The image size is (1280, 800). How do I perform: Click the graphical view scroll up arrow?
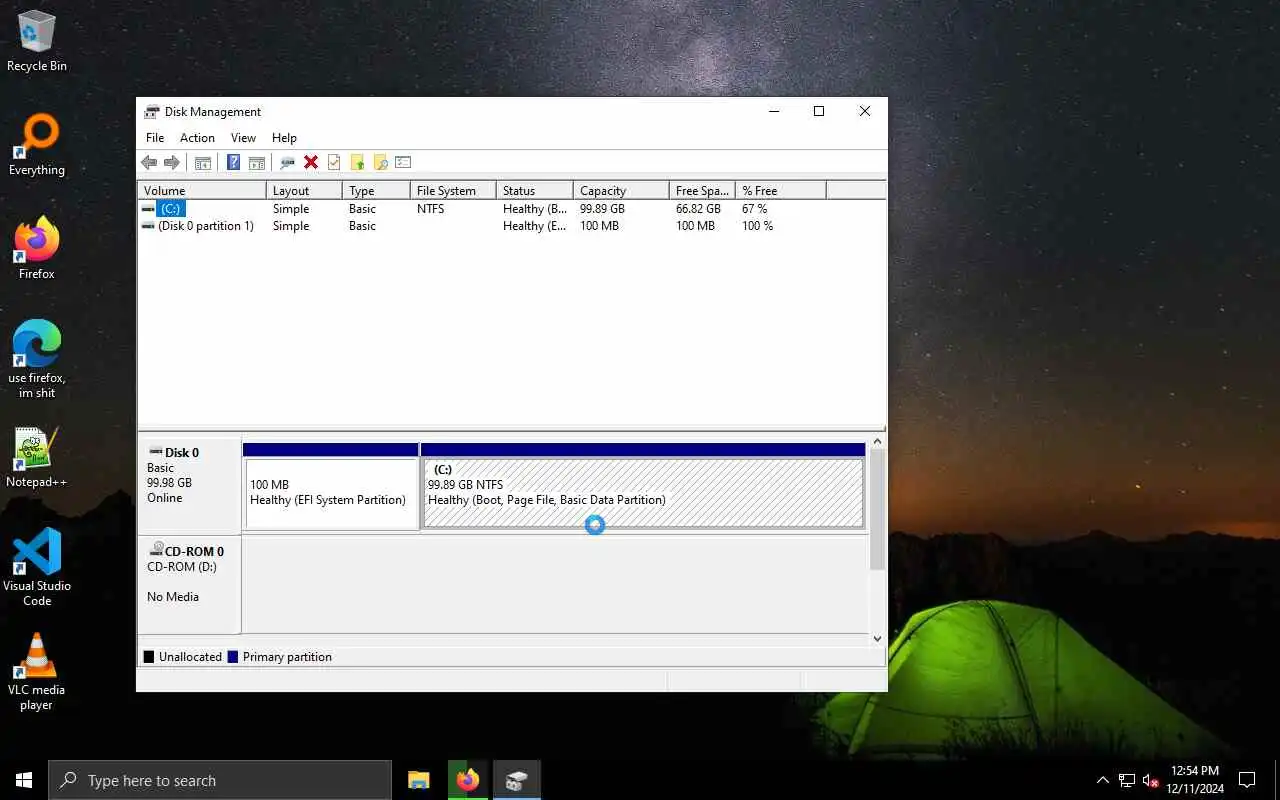[x=877, y=441]
